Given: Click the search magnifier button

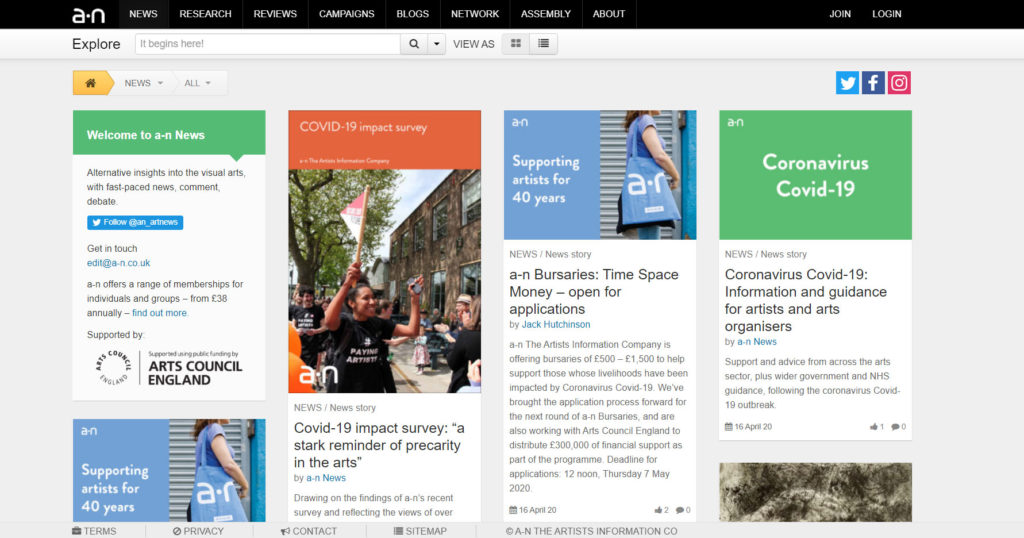Looking at the screenshot, I should click(x=414, y=44).
